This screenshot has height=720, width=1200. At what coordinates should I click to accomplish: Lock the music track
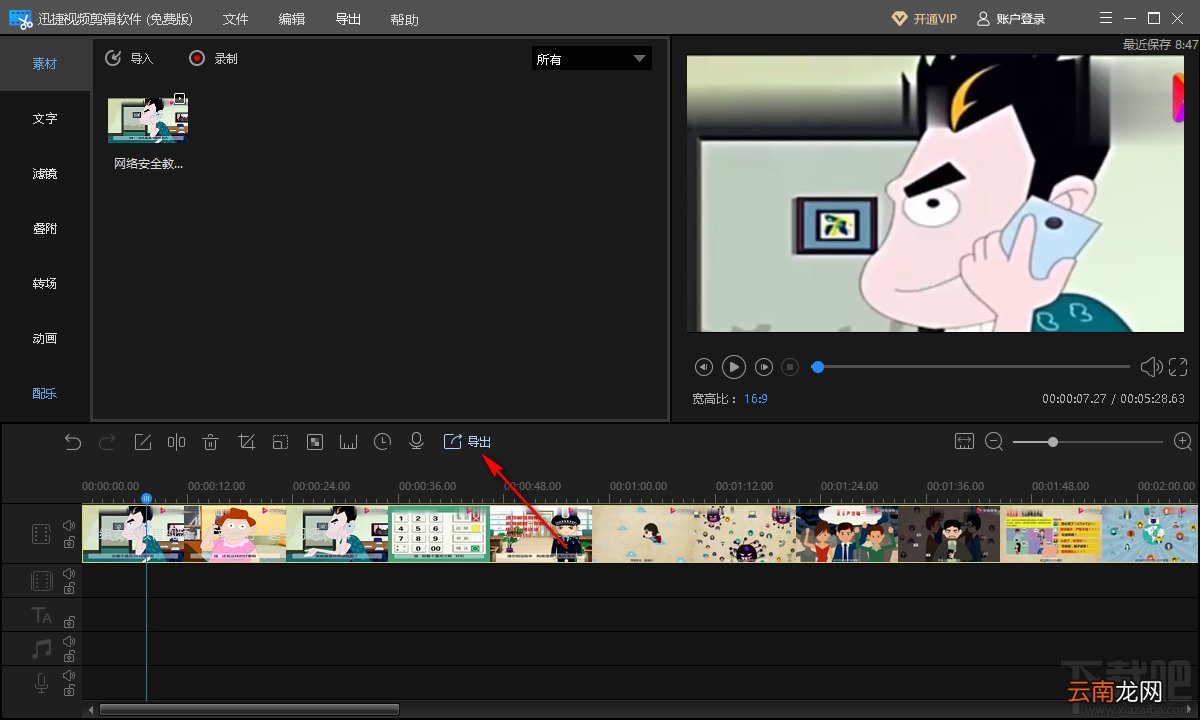click(x=69, y=657)
